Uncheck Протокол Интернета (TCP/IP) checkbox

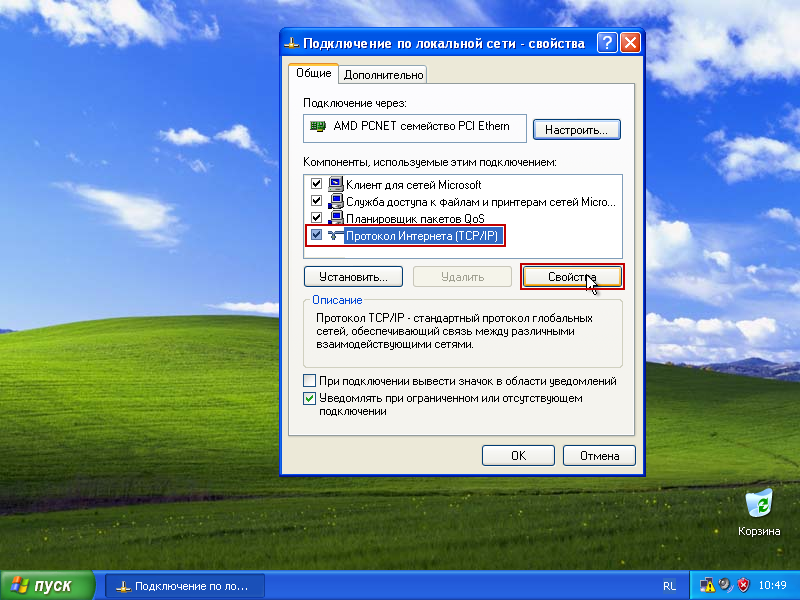click(316, 235)
